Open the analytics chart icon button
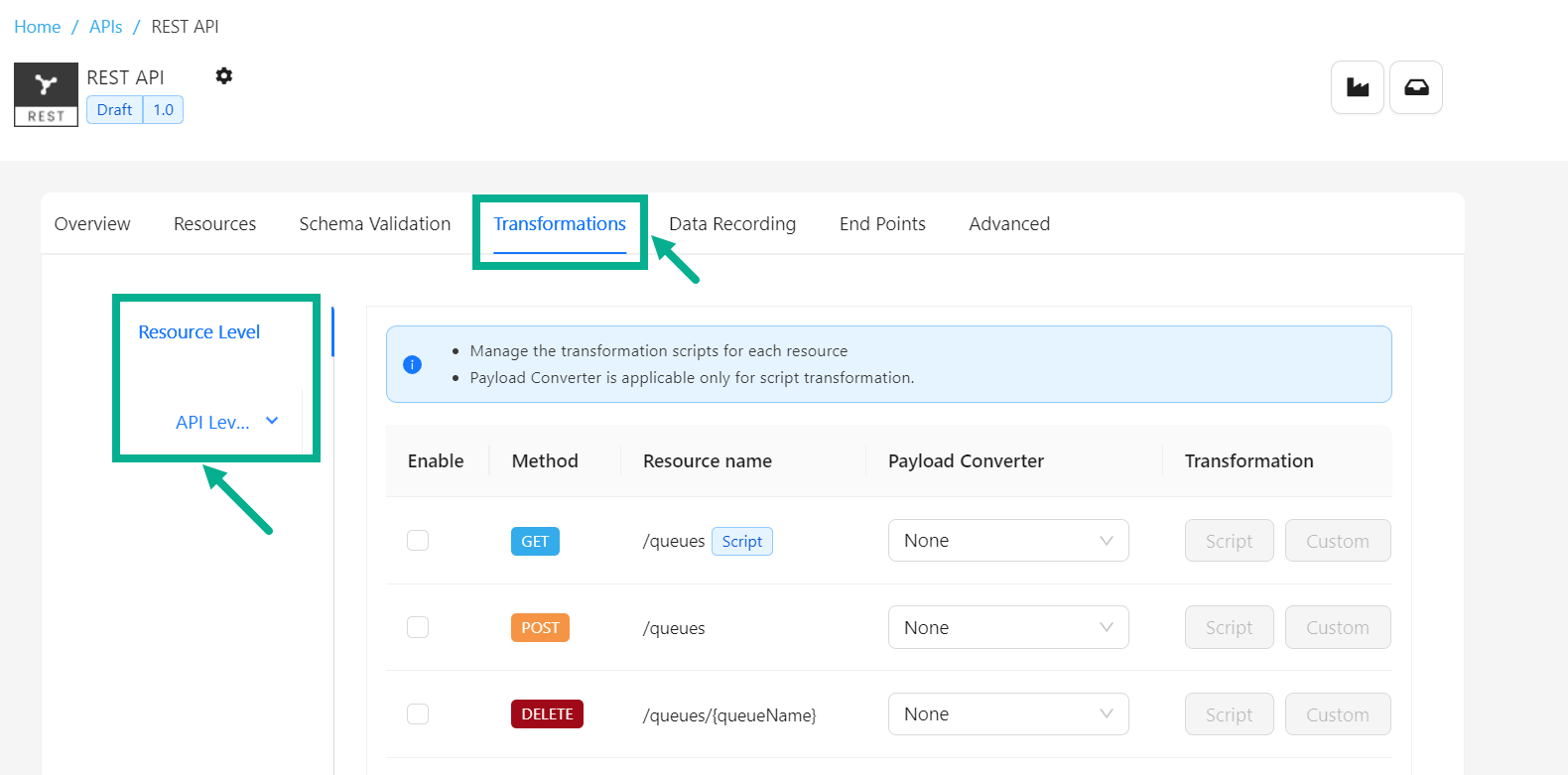 coord(1357,87)
